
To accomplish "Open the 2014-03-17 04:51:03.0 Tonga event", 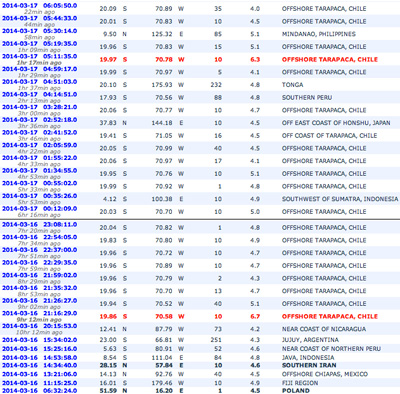I will [x=40, y=82].
